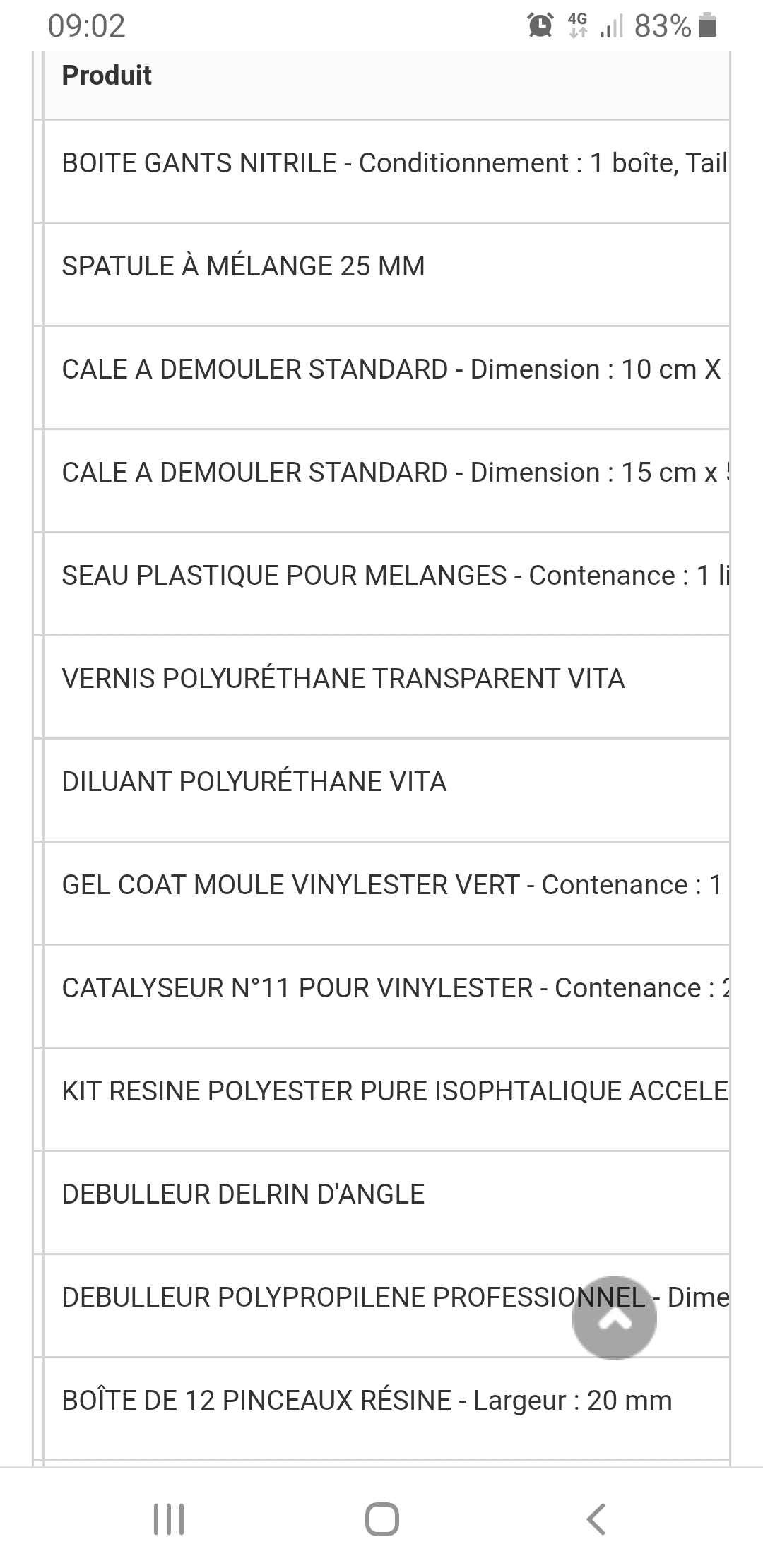763x1568 pixels.
Task: Open the recent apps overview
Action: tap(169, 1519)
